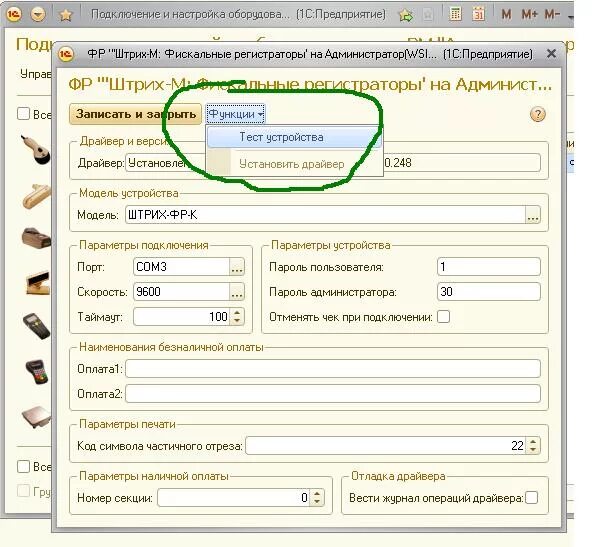Click the Таймаут field showing 100
Image resolution: width=592 pixels, height=547 pixels.
click(x=182, y=317)
